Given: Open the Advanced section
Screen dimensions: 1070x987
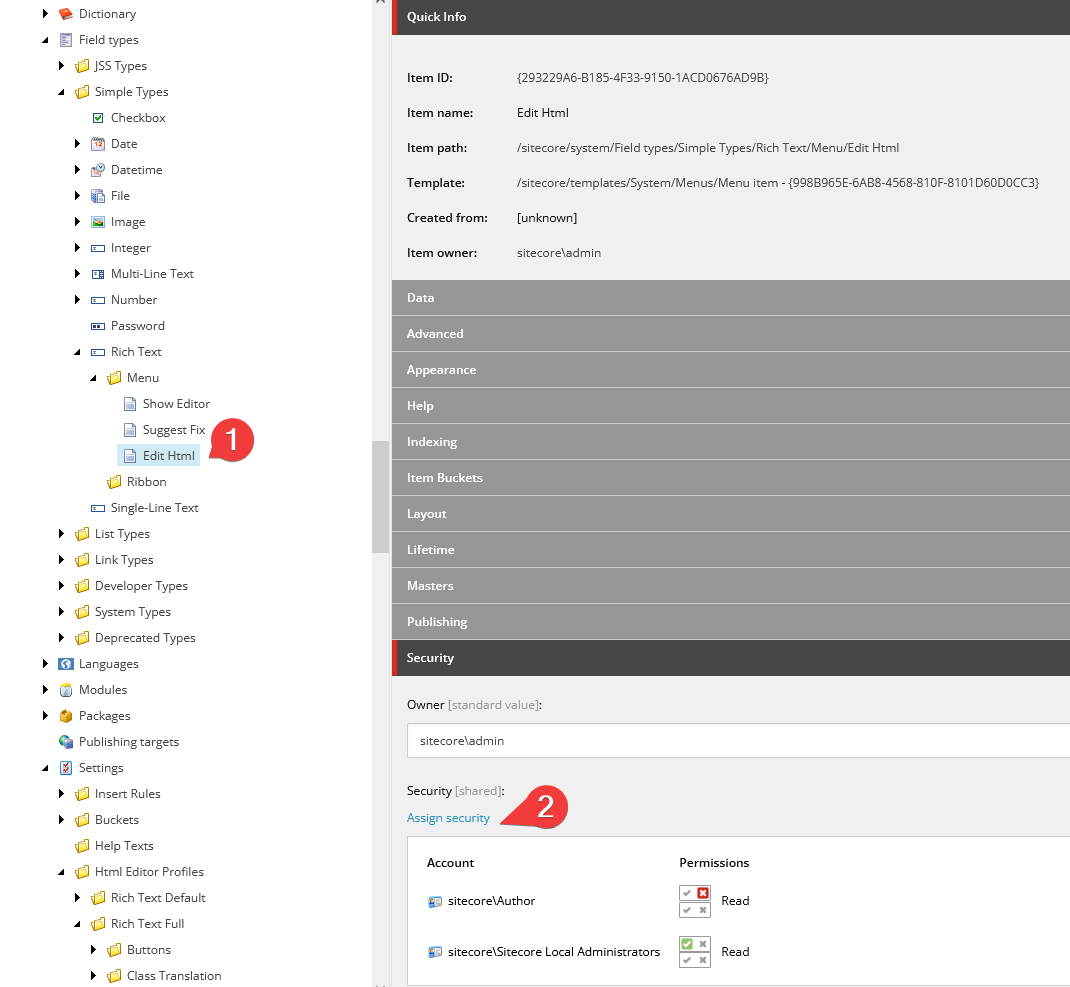Looking at the screenshot, I should pyautogui.click(x=731, y=334).
